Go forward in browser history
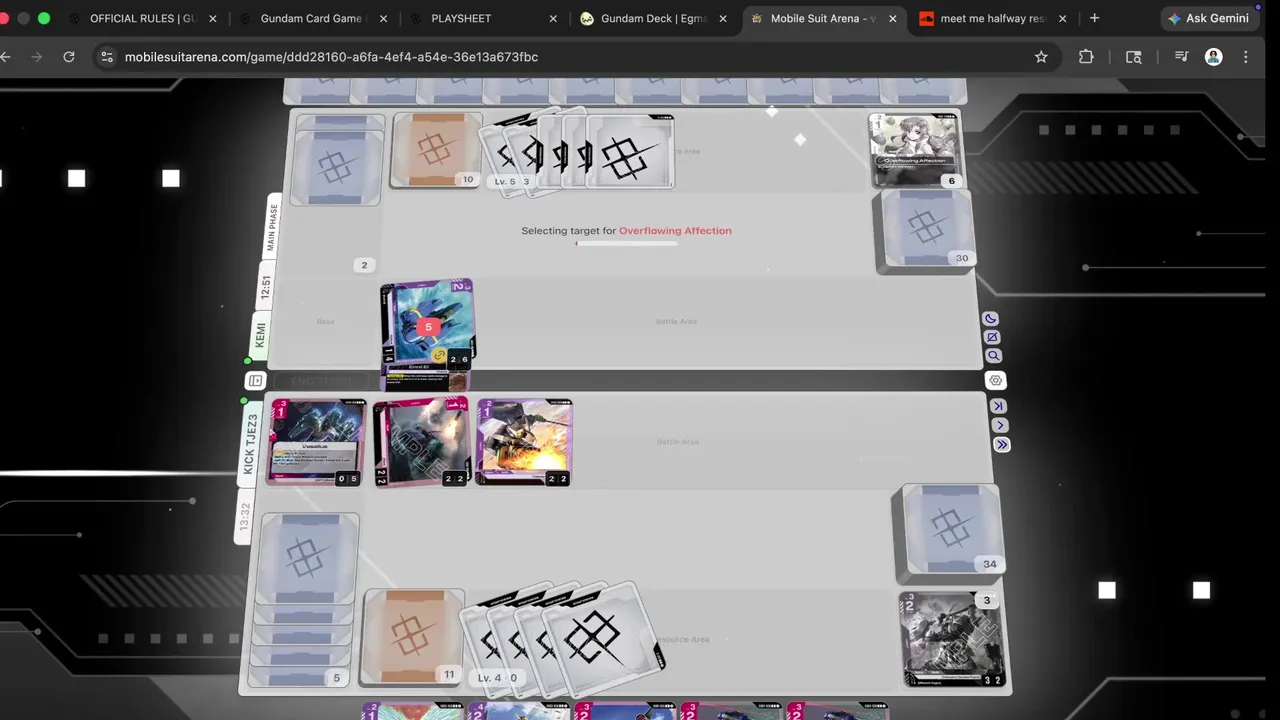Image resolution: width=1280 pixels, height=720 pixels. [x=37, y=57]
